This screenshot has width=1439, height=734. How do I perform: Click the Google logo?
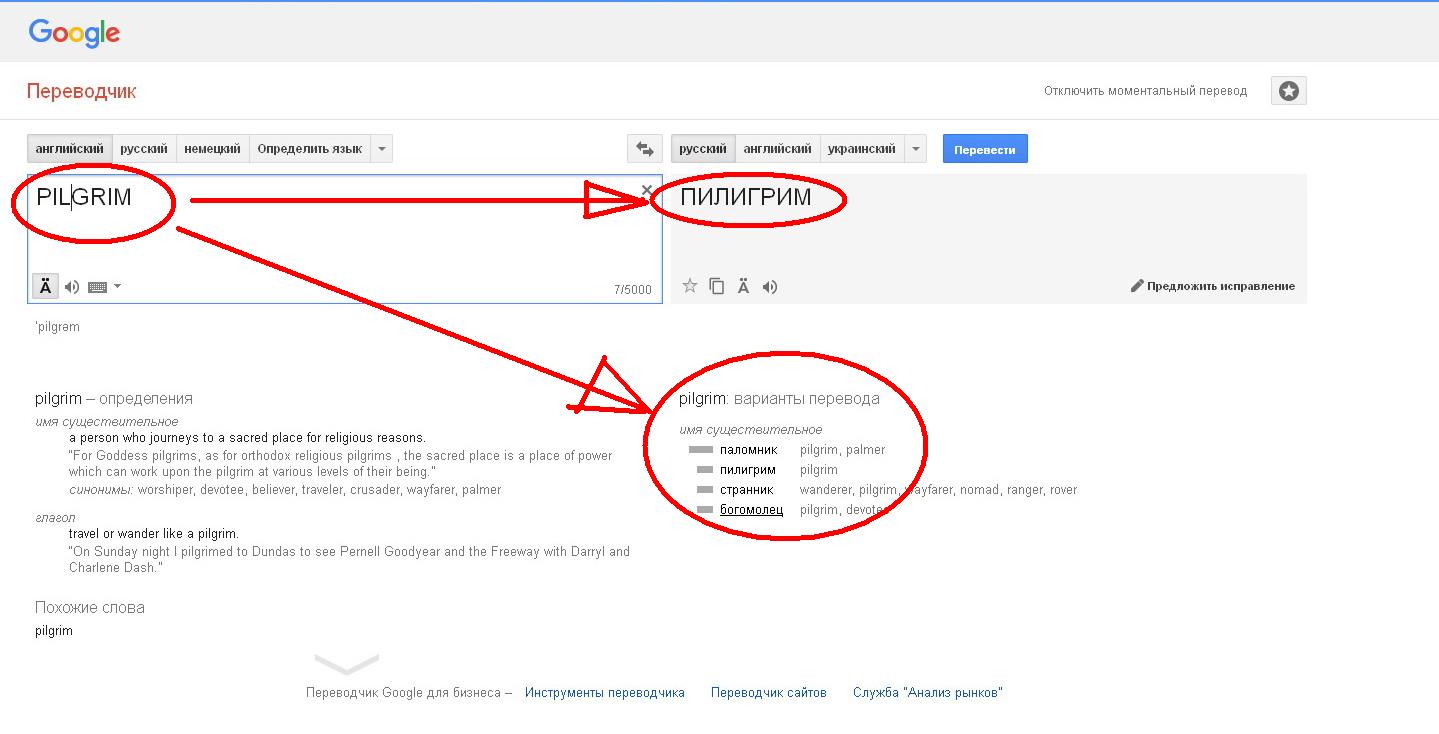(74, 33)
